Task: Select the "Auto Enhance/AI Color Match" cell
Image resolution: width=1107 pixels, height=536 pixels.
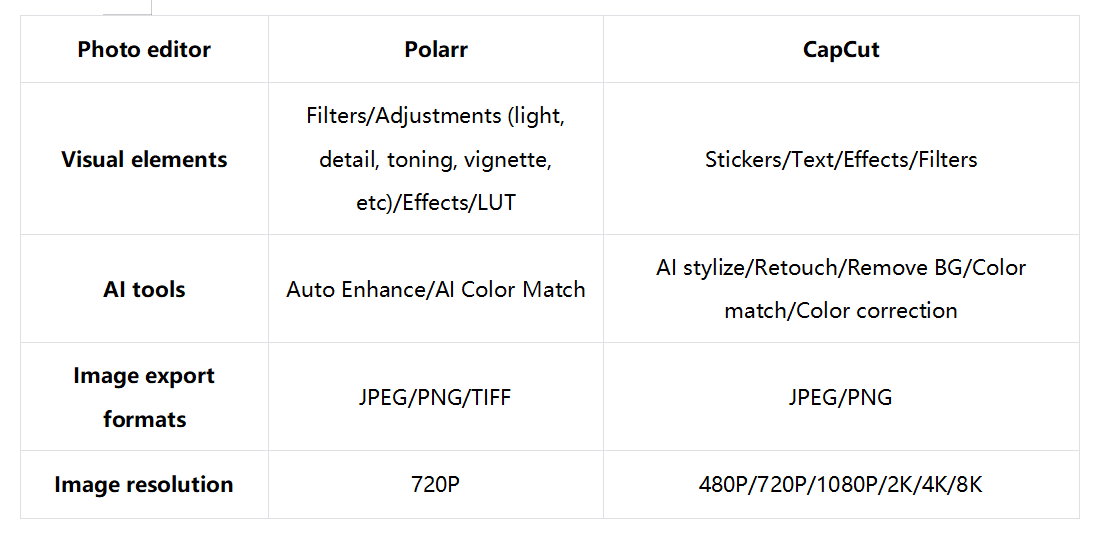Action: click(x=436, y=290)
